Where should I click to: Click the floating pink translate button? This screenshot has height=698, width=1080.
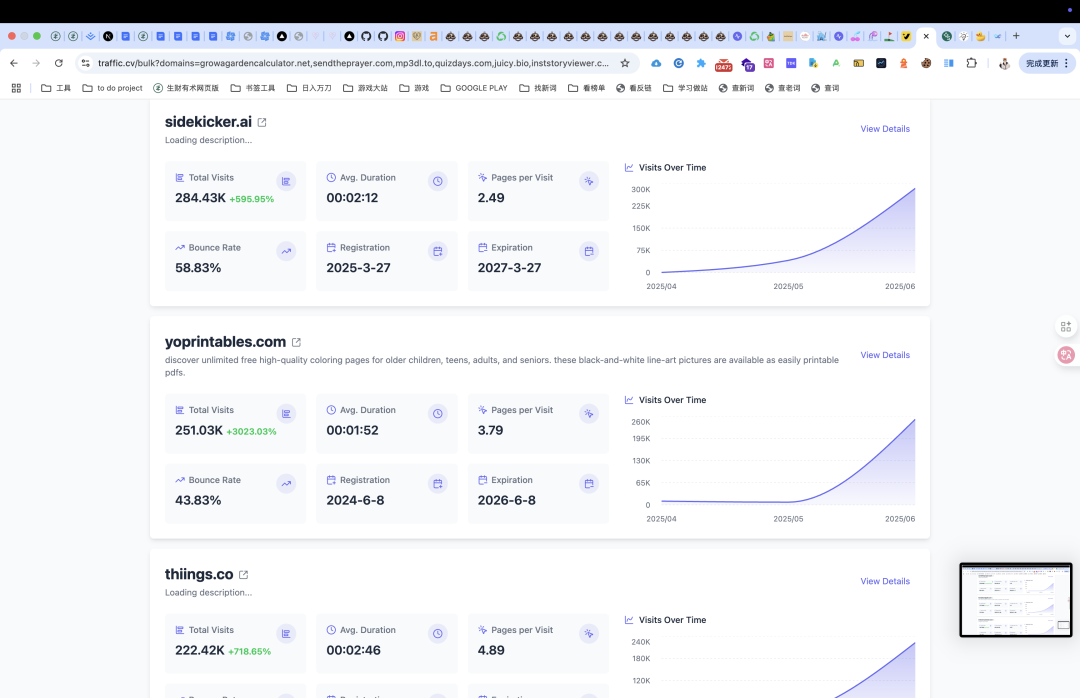click(1066, 355)
